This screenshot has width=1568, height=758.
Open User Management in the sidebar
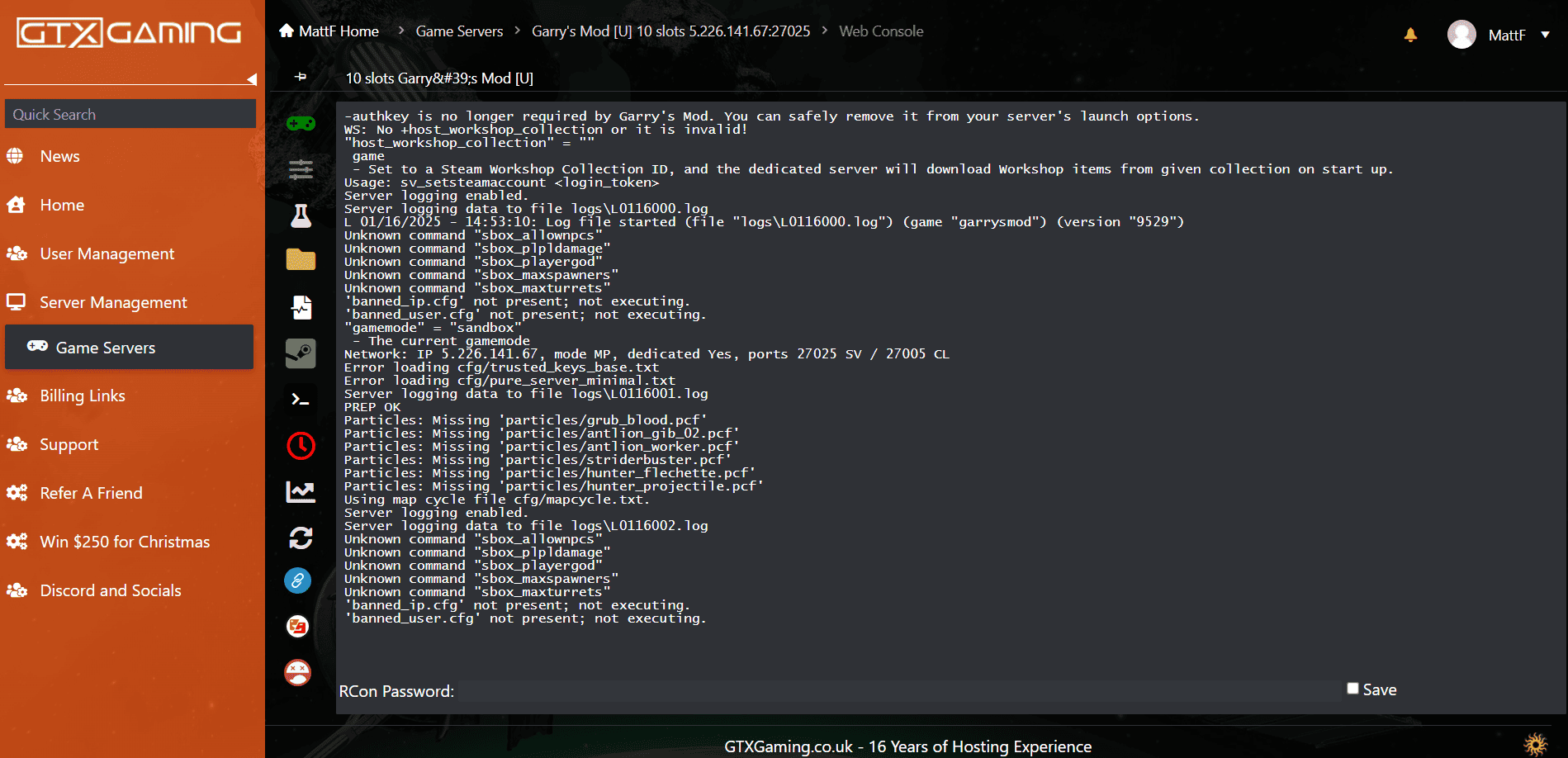coord(107,253)
